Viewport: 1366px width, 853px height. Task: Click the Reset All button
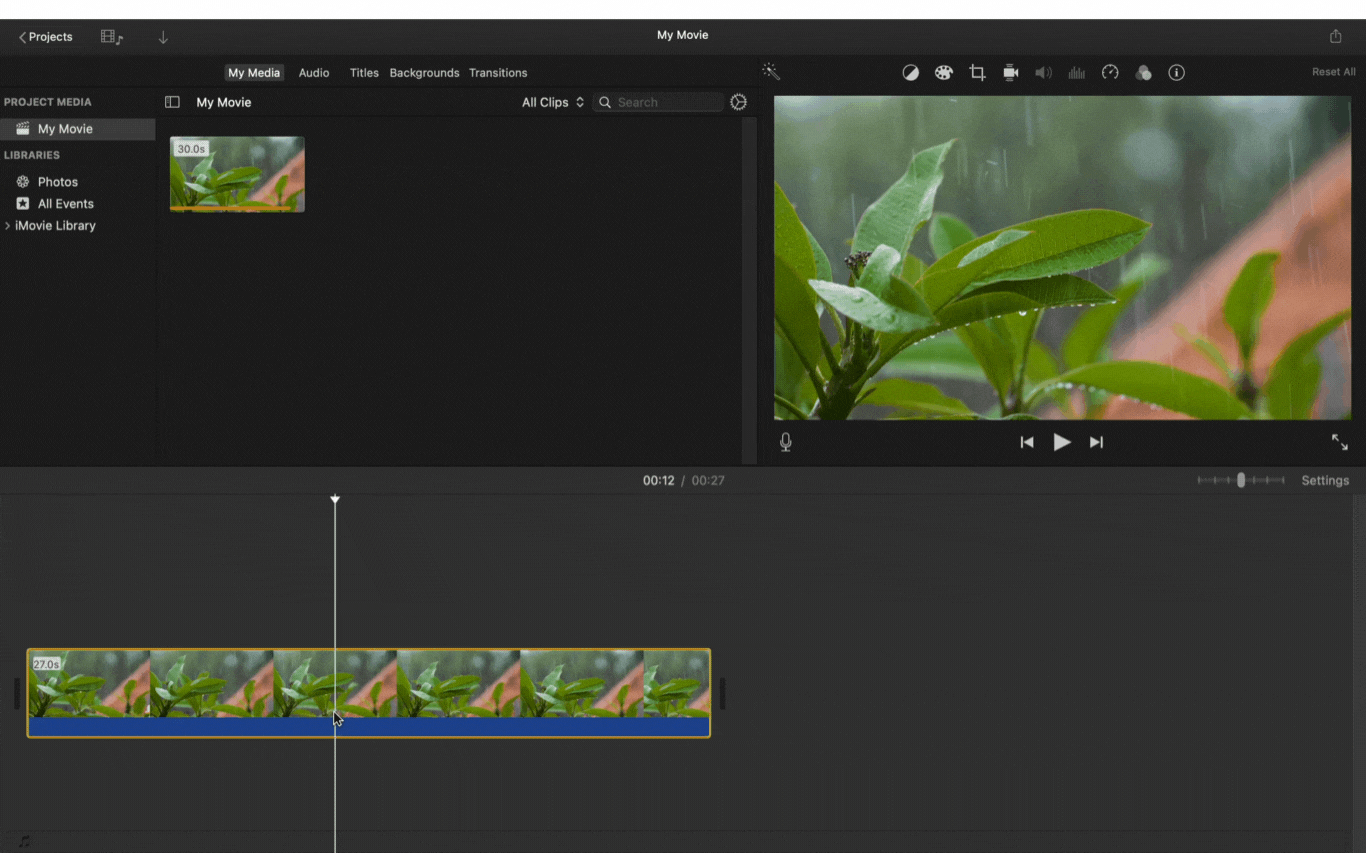(1334, 71)
